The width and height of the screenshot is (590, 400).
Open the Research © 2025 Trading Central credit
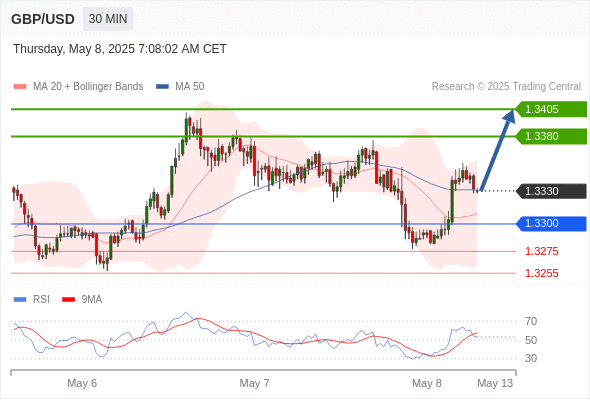click(506, 87)
